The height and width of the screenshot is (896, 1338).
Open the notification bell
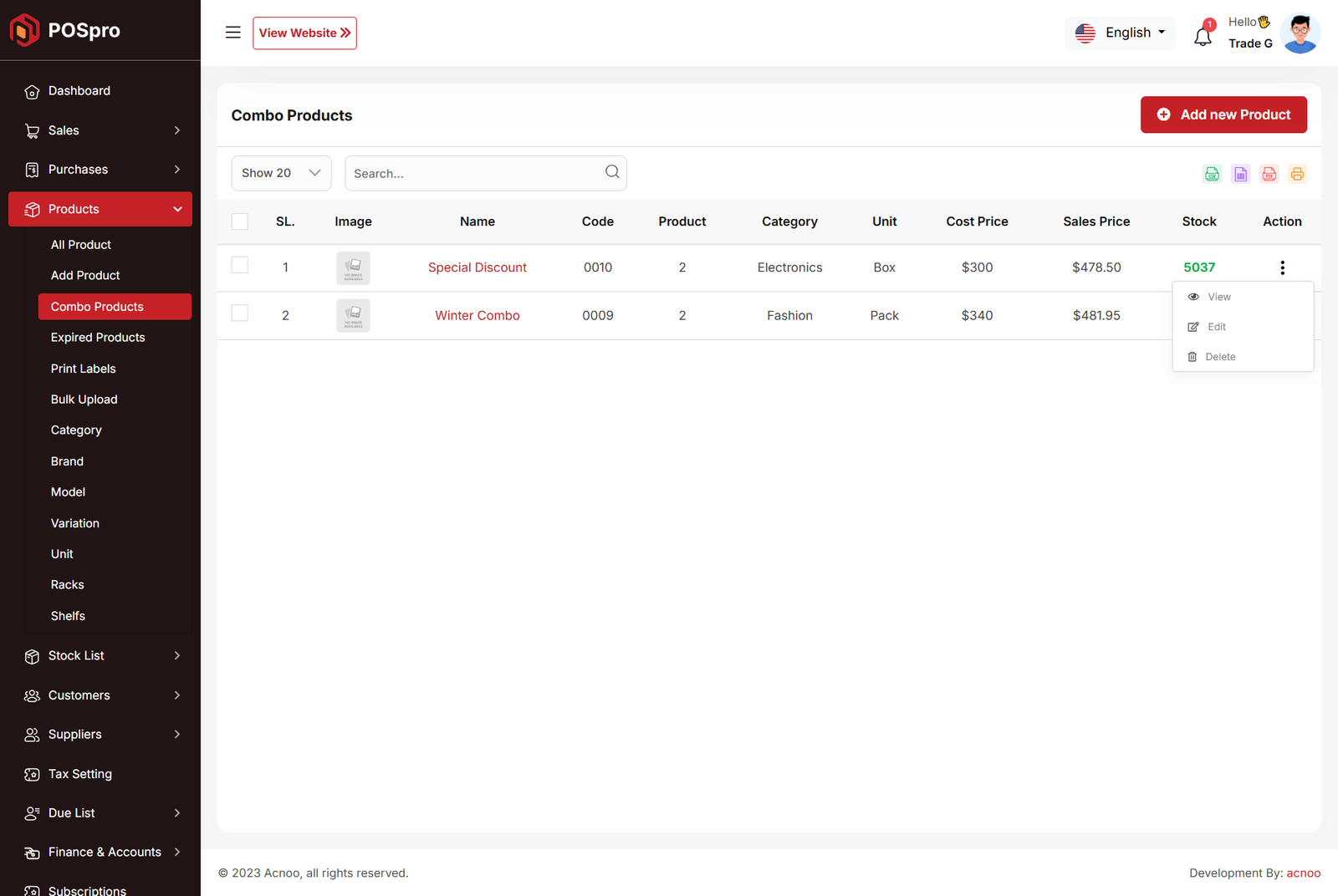[x=1203, y=36]
